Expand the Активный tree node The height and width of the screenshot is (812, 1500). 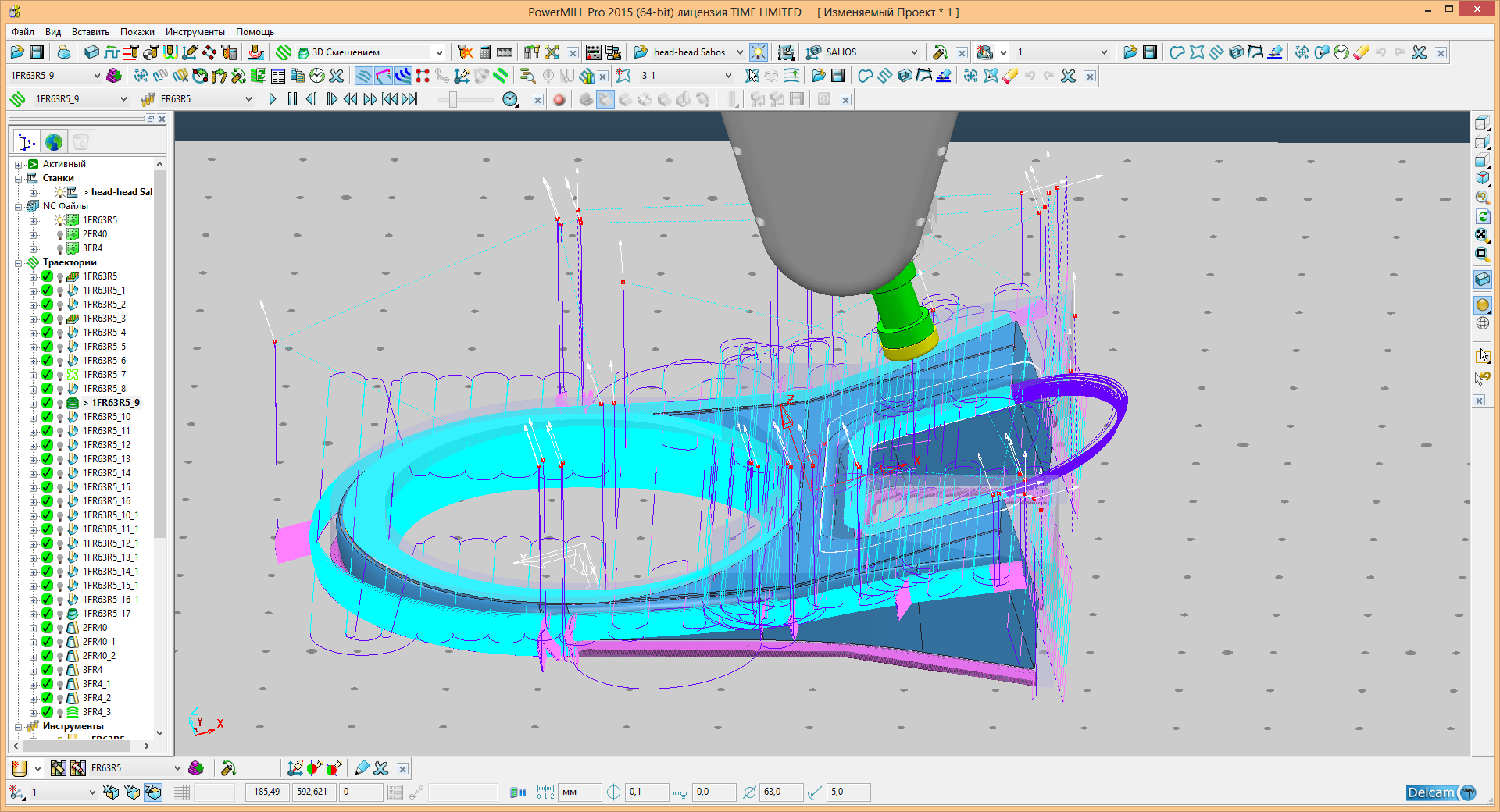coord(18,165)
